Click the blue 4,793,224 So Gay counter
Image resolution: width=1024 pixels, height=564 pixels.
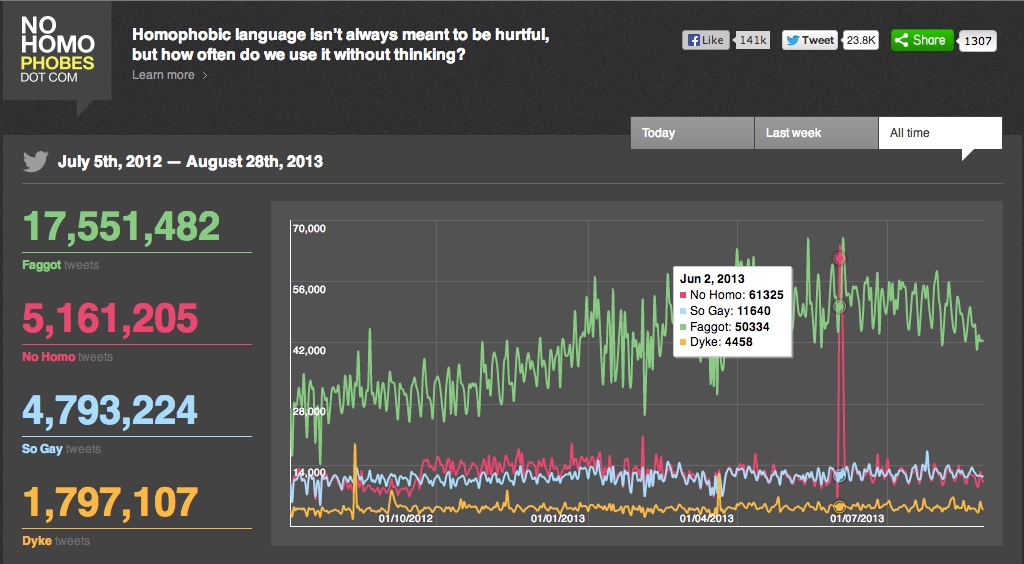(110, 411)
